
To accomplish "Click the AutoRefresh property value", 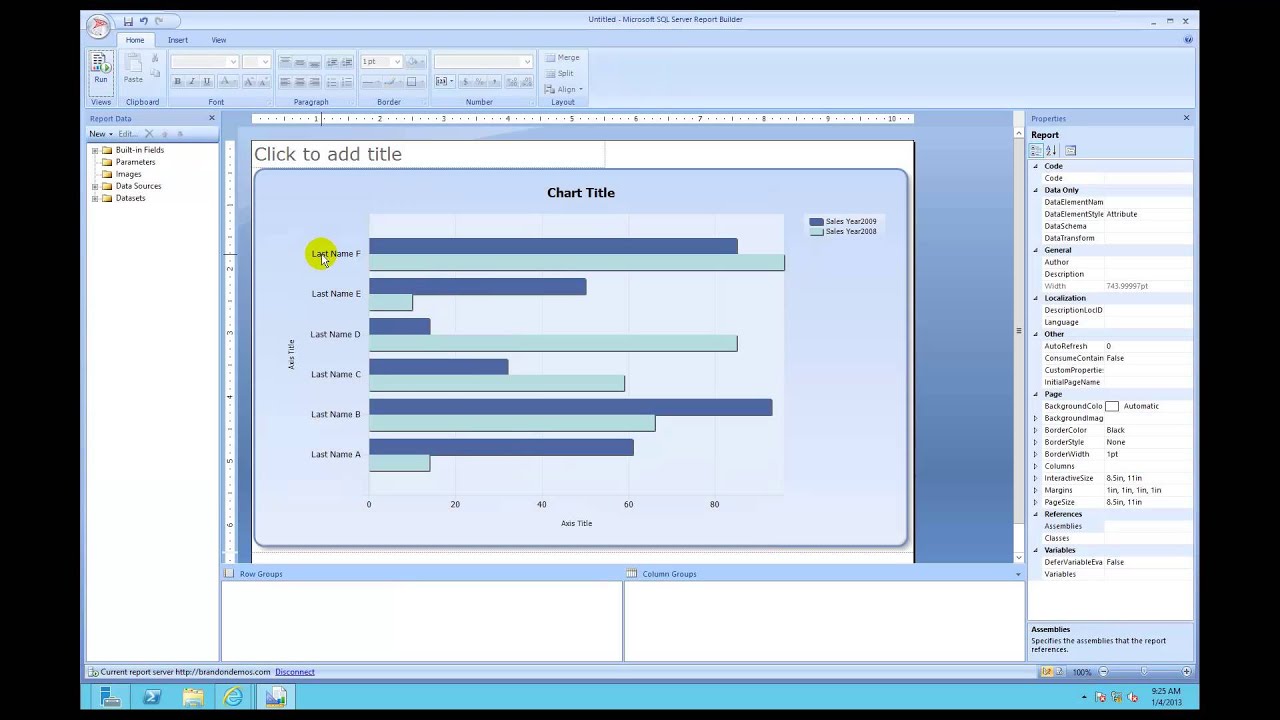I will [x=1148, y=346].
